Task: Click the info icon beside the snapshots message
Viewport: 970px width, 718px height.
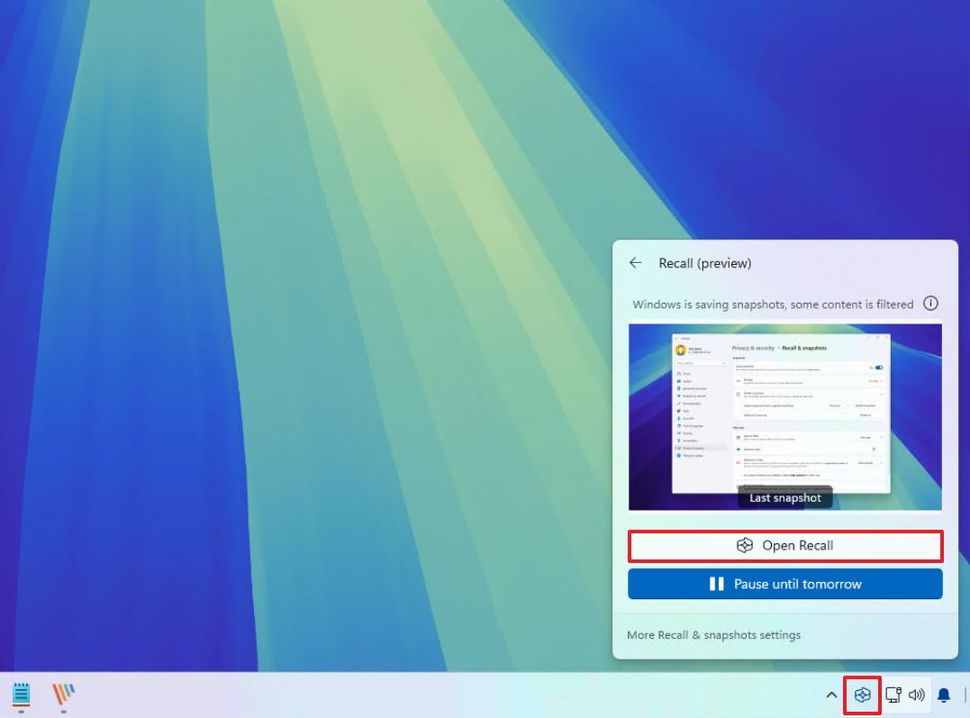Action: pos(931,303)
